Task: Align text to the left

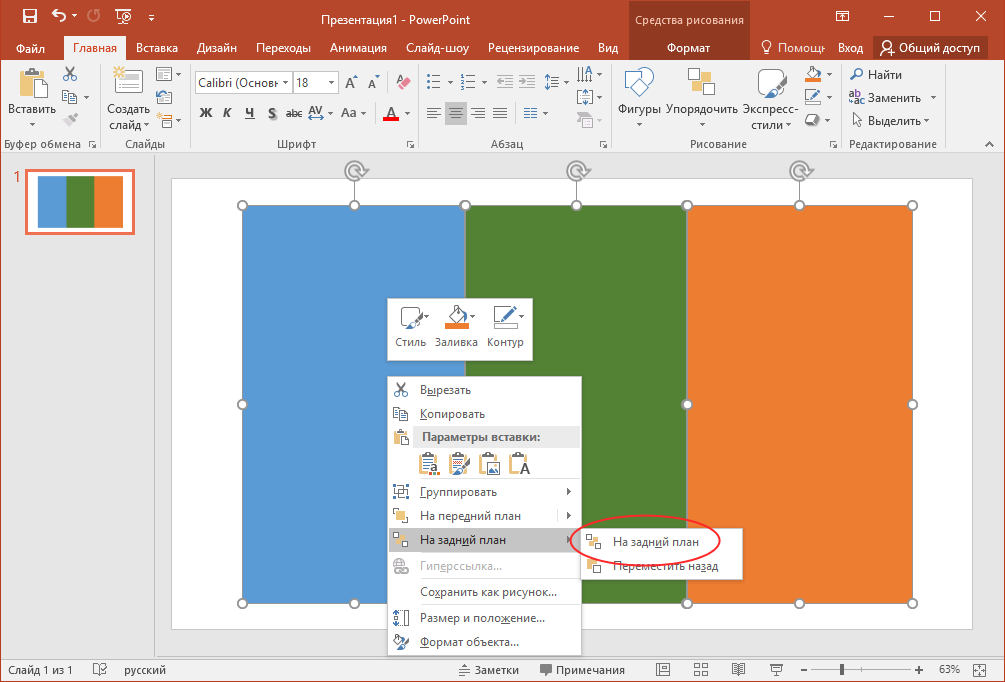Action: (434, 113)
